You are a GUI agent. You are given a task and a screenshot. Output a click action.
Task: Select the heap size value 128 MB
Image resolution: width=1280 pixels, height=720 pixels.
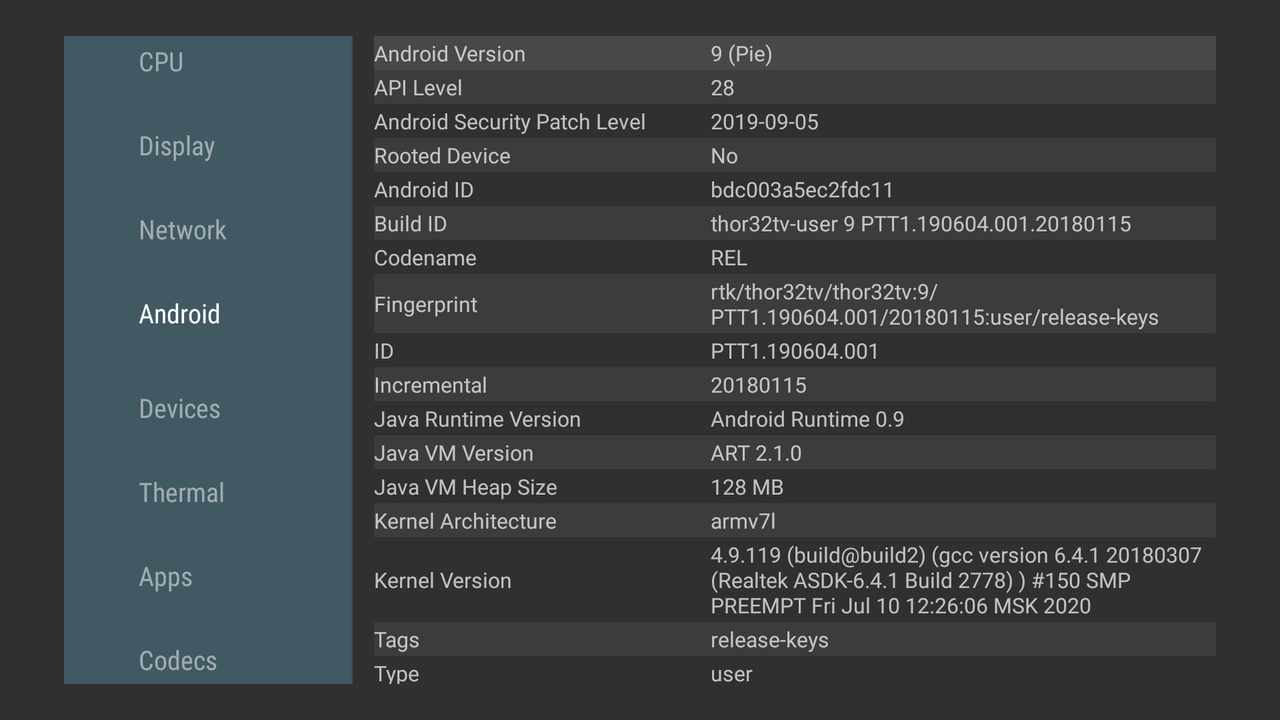click(x=747, y=487)
